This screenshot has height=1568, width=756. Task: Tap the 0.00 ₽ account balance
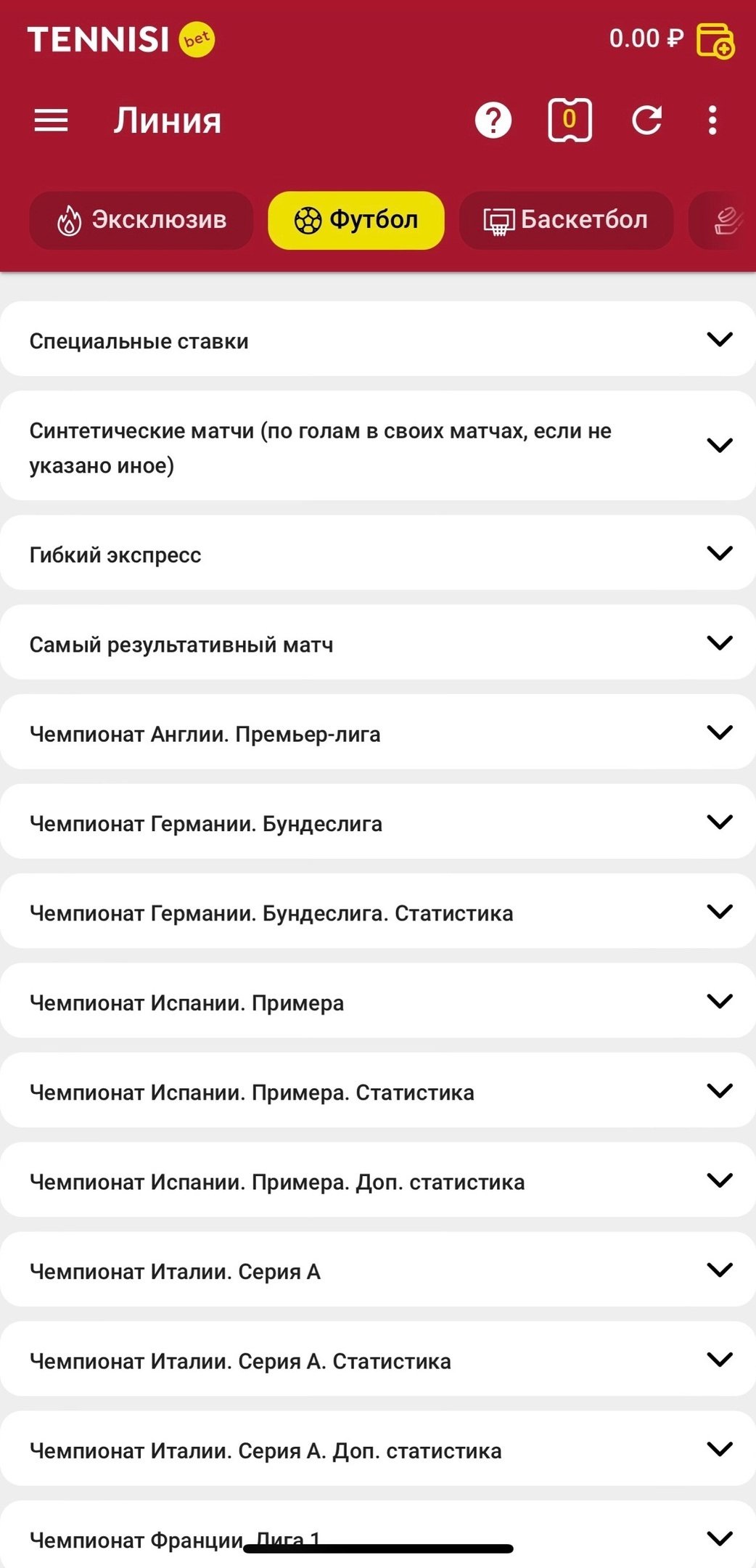[646, 39]
